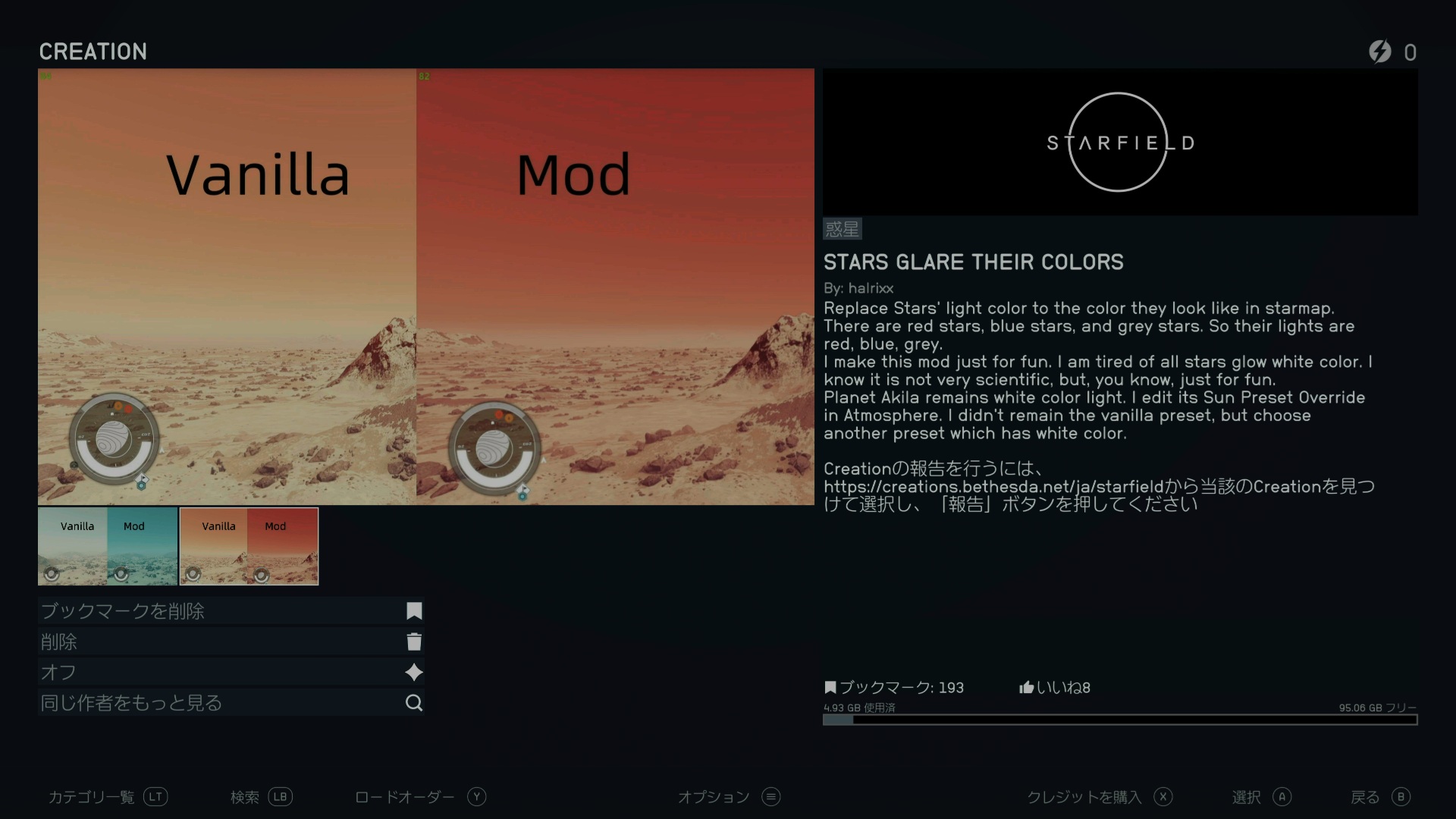Click the Y button icon for ロードオーダー
Image resolution: width=1456 pixels, height=819 pixels.
point(476,797)
